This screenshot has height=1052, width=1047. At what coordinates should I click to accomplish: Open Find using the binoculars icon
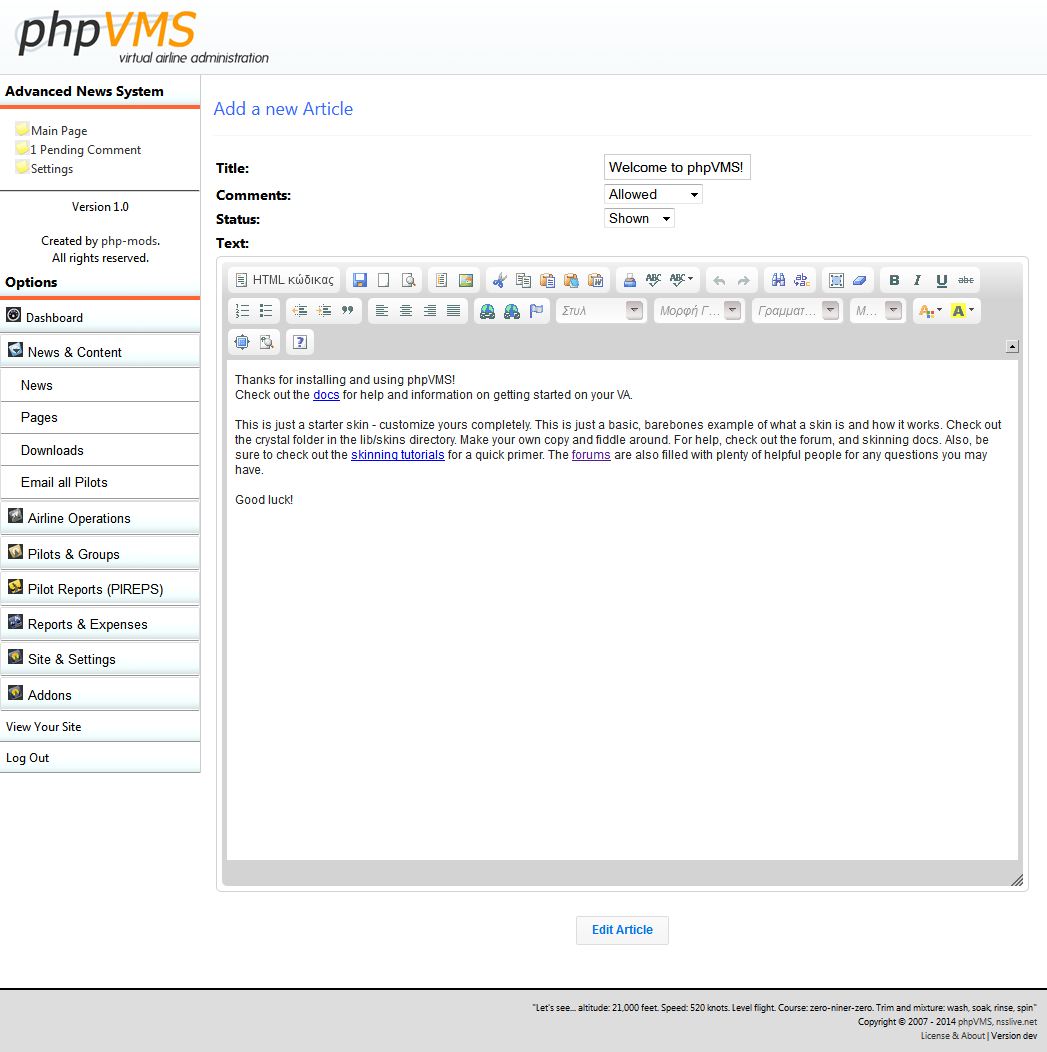coord(778,280)
